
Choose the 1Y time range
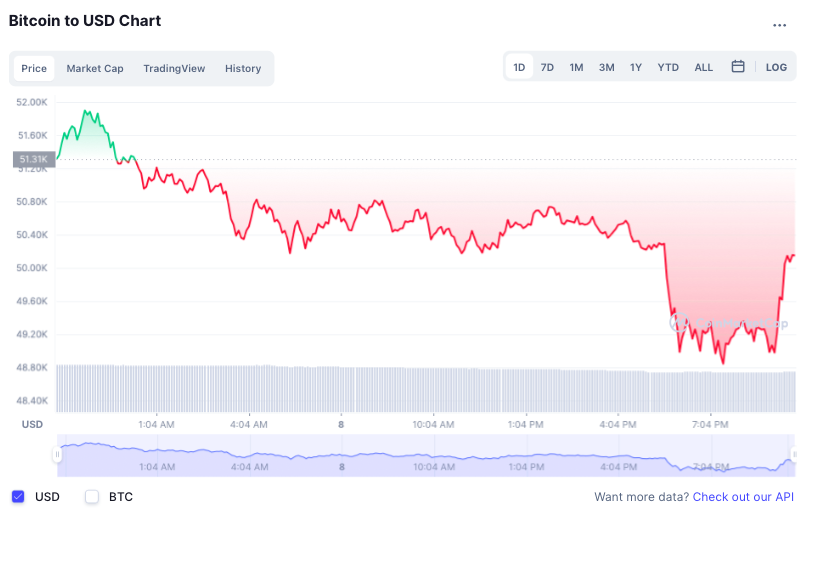point(635,67)
